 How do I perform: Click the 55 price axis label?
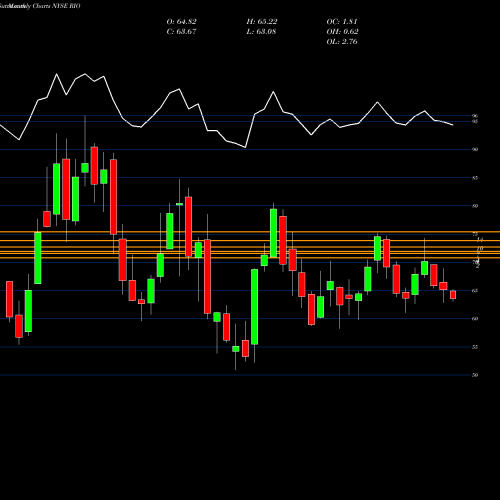point(475,347)
